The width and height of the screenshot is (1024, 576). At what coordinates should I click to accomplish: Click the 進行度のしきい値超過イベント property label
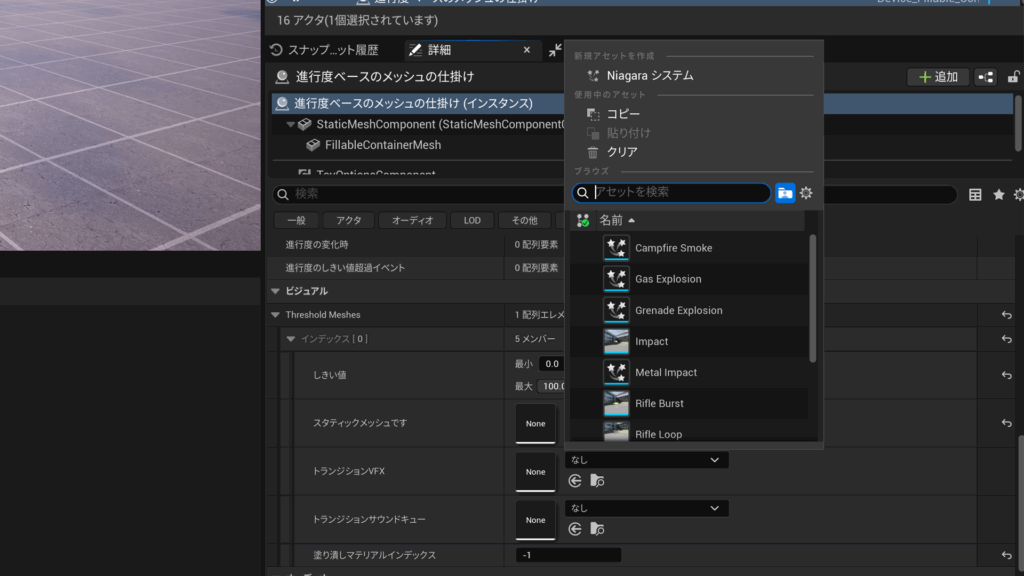[x=345, y=268]
